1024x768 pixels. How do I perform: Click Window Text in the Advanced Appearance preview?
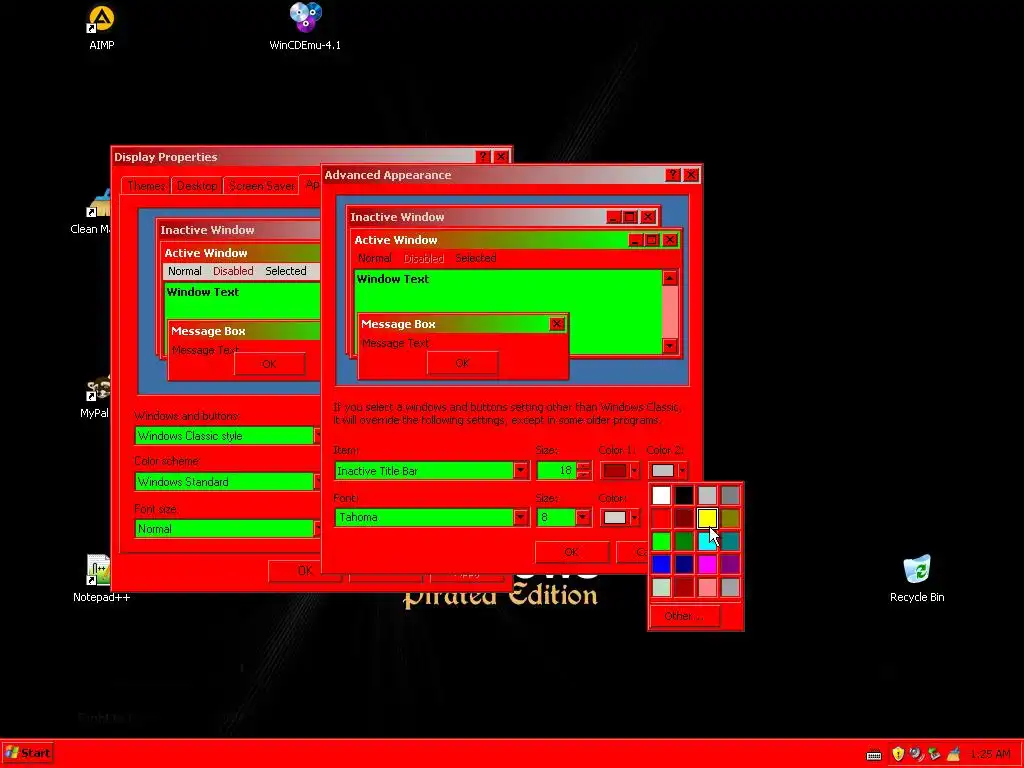(392, 279)
